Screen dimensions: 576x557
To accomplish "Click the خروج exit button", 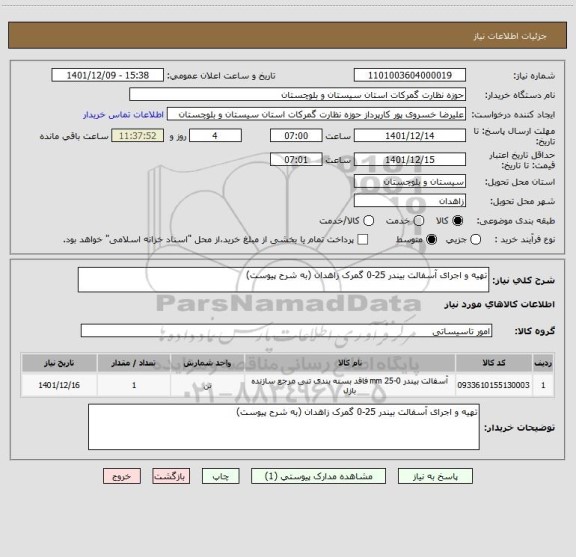I will (122, 476).
